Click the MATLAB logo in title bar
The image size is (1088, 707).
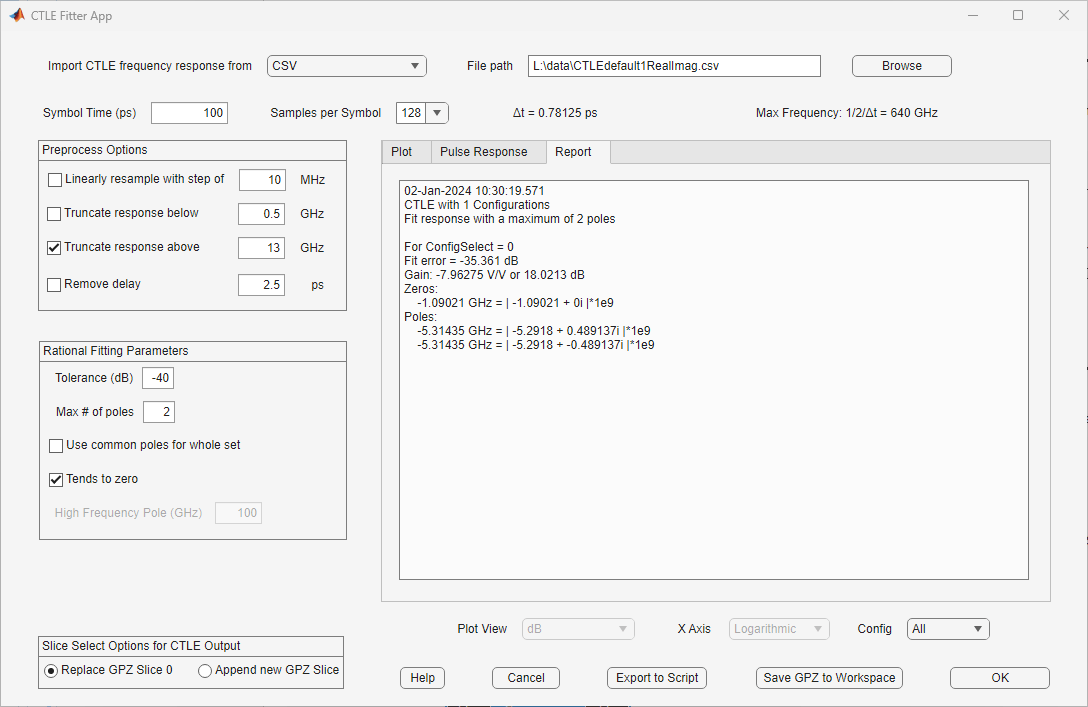17,15
